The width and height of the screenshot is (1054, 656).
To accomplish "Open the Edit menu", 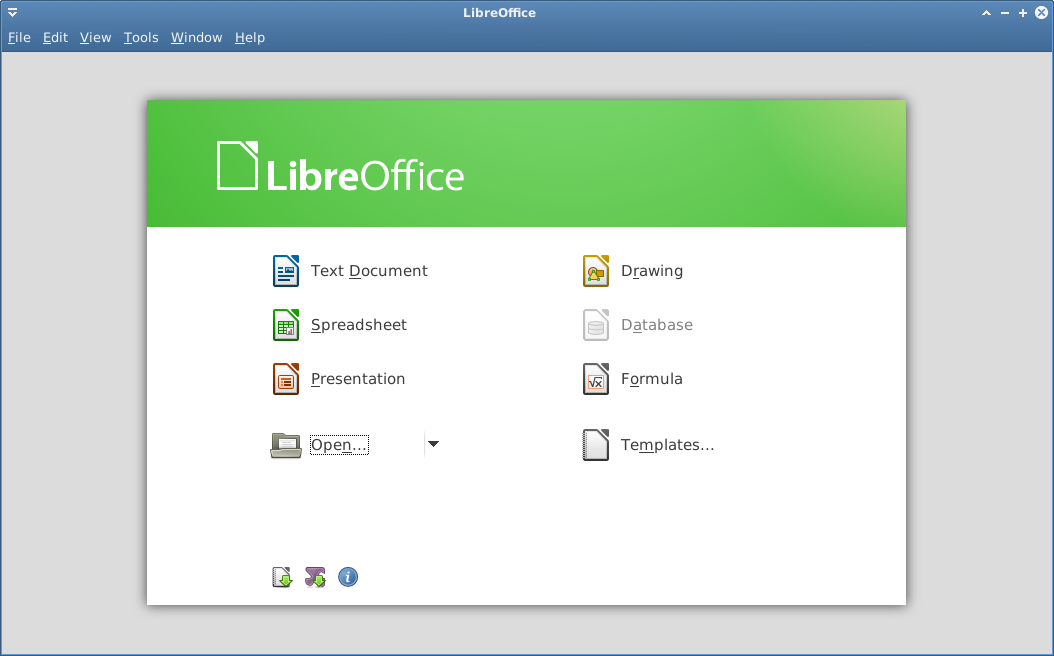I will click(55, 38).
